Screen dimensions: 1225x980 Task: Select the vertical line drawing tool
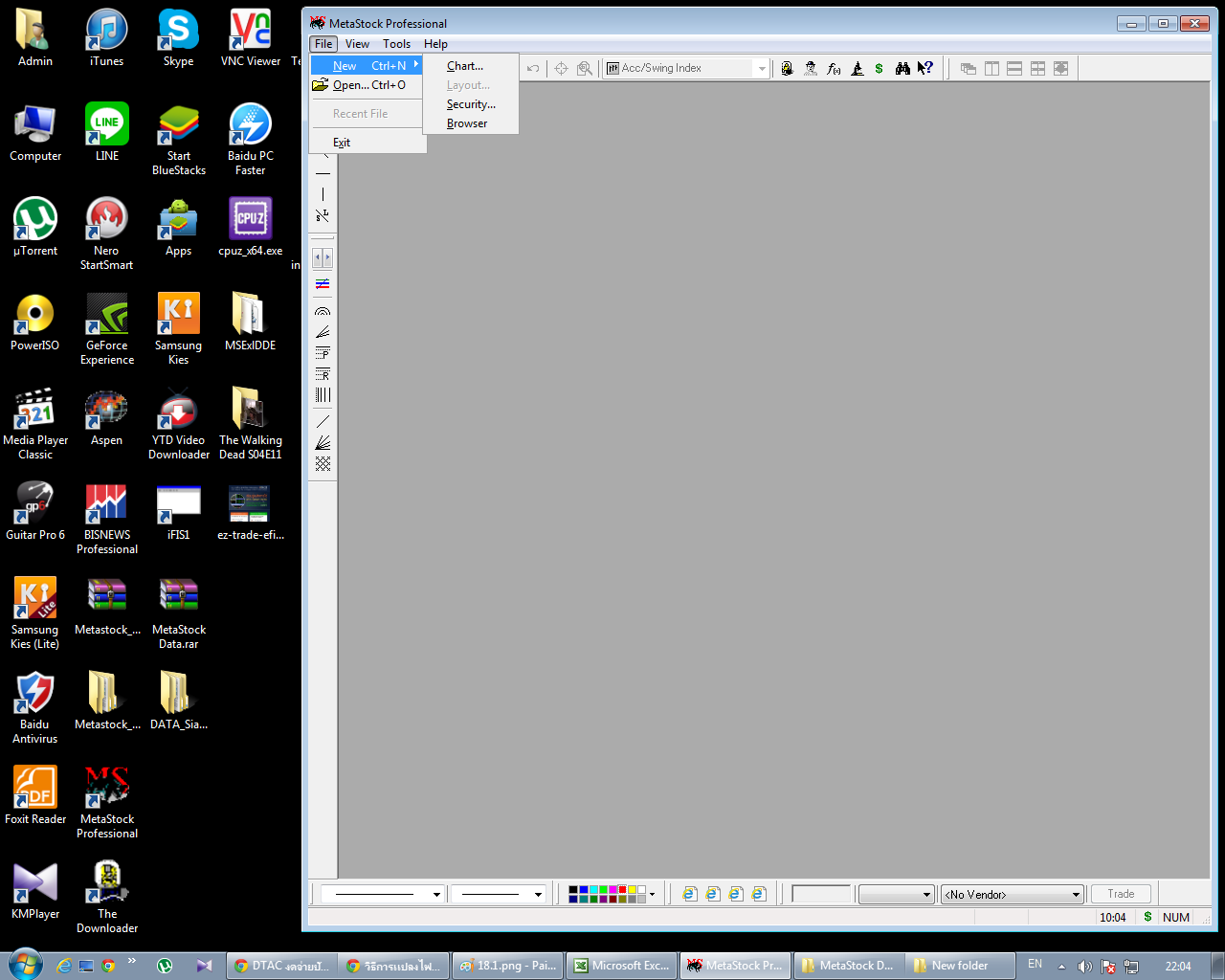(323, 194)
